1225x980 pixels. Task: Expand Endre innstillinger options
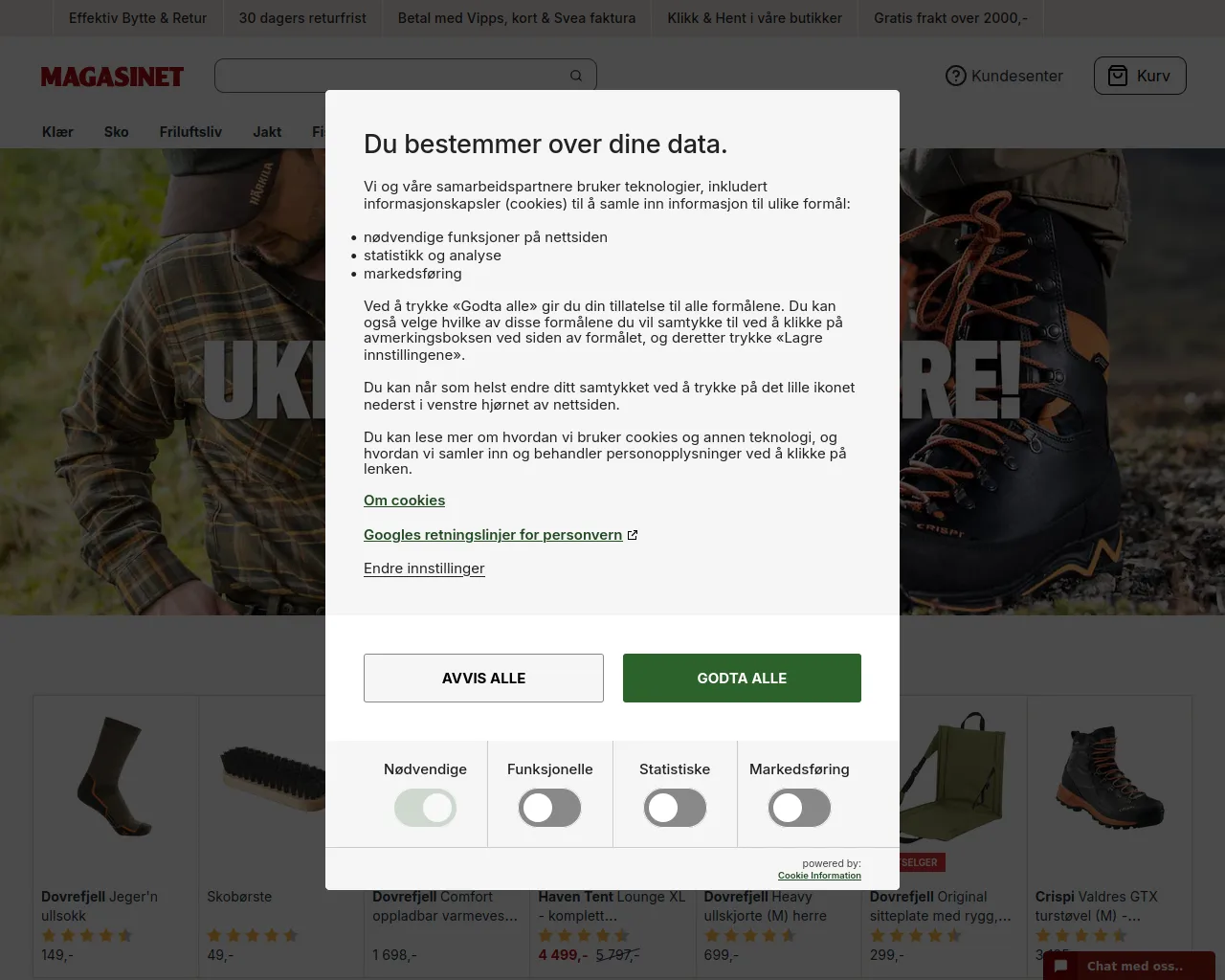pyautogui.click(x=424, y=568)
